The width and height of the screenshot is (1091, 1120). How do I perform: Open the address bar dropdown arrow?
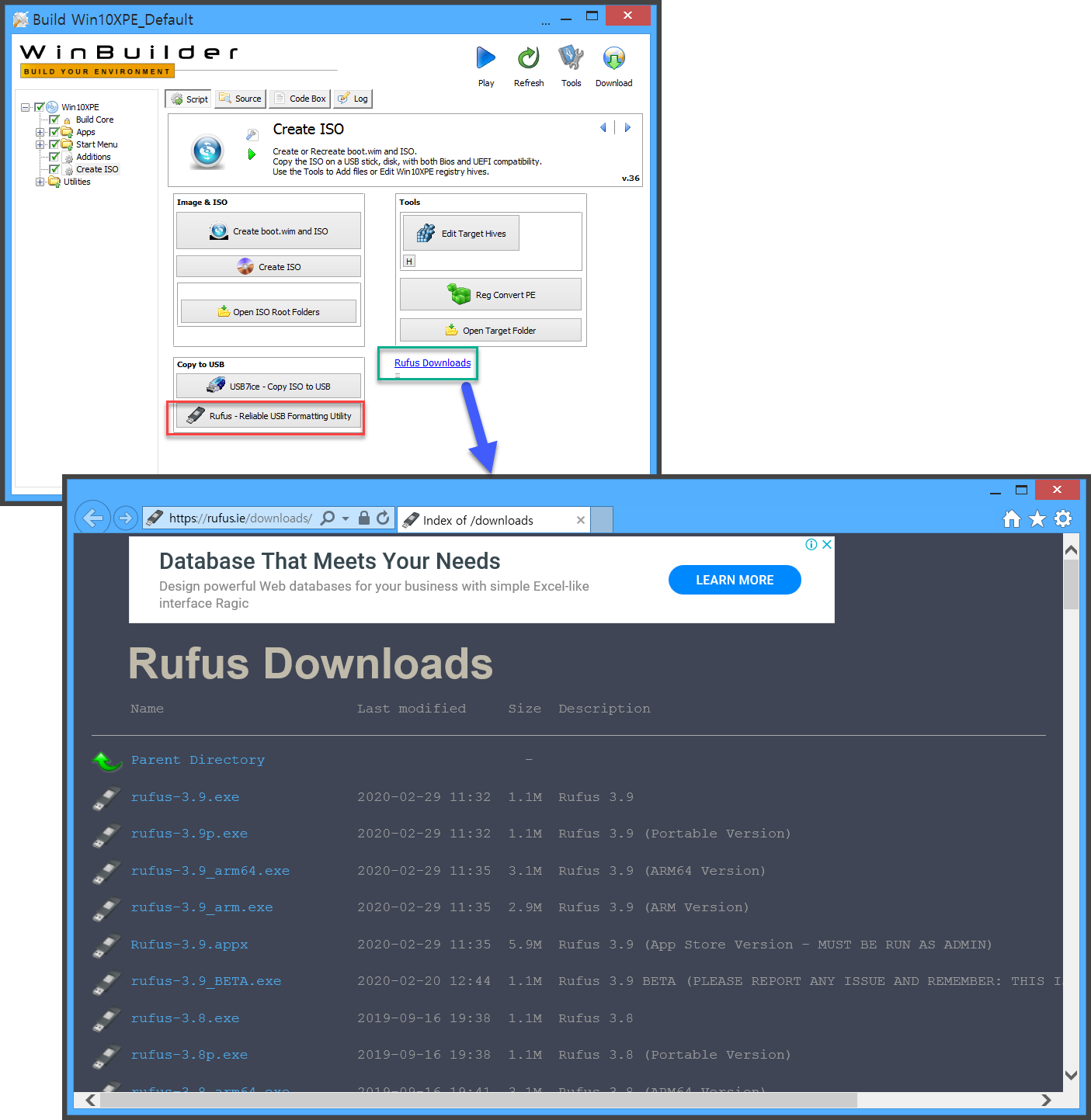[x=346, y=518]
